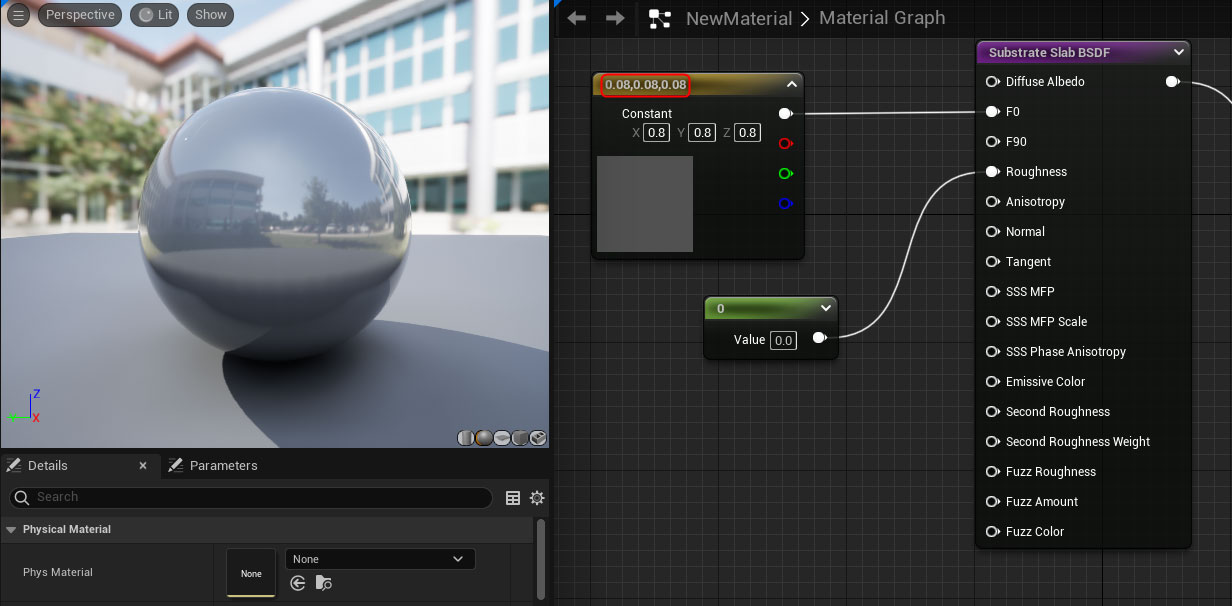Select the sphere preview mesh shape
This screenshot has width=1232, height=606.
[x=483, y=438]
